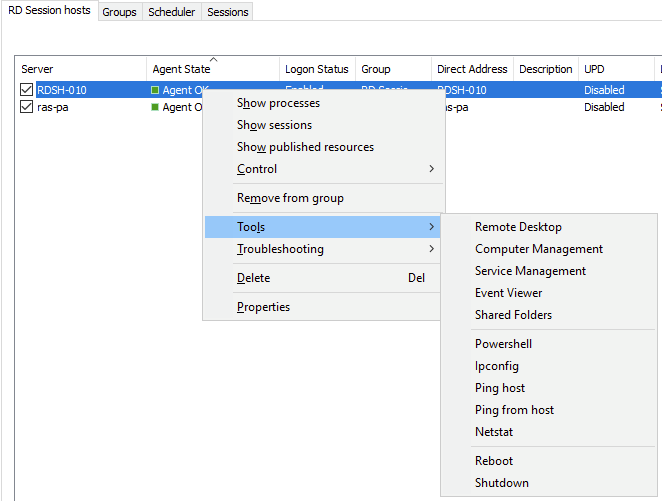Click the Control submenu arrow
The image size is (662, 501).
431,169
